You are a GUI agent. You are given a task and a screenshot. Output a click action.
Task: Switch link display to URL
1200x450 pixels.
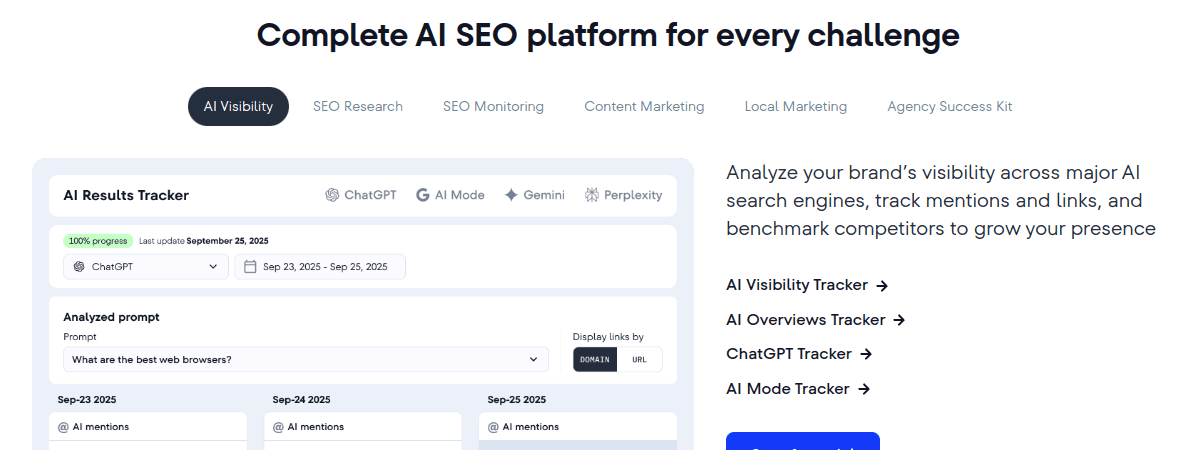coord(640,360)
